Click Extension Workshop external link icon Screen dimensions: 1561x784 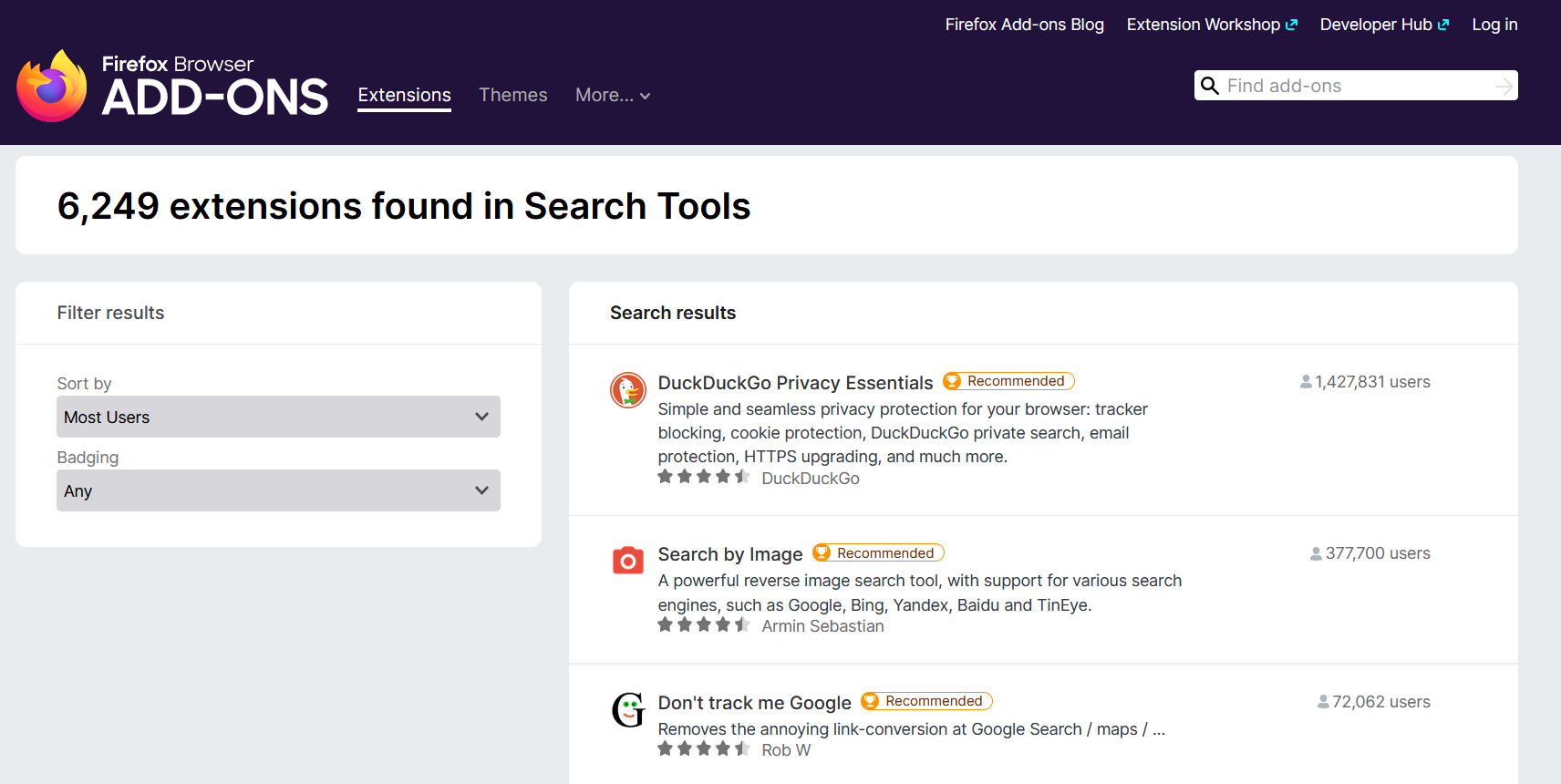coord(1291,25)
